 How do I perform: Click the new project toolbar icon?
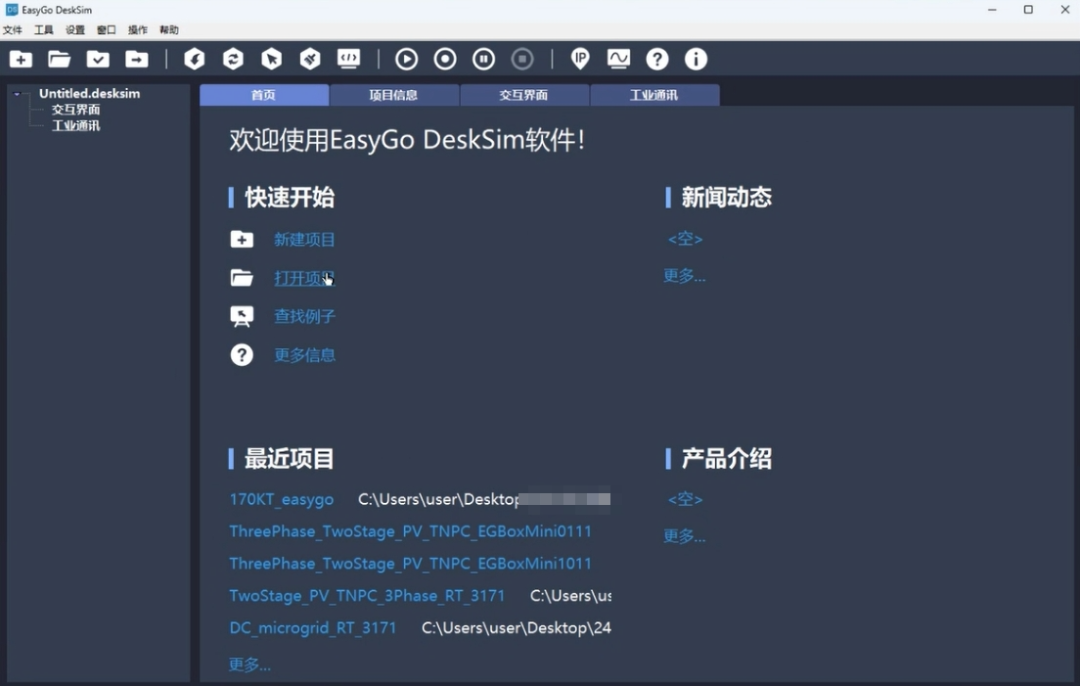(21, 59)
